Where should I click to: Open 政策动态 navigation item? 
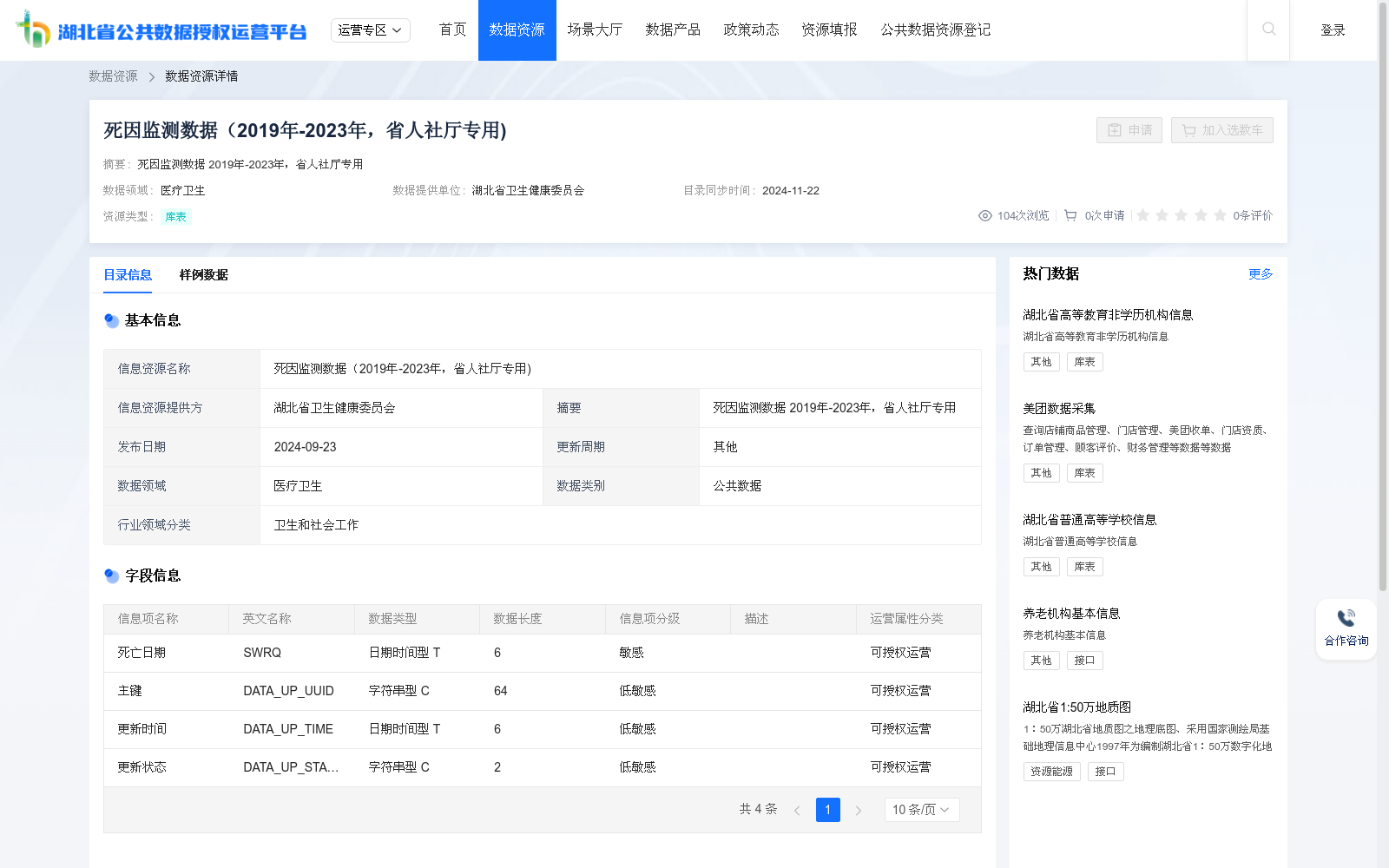(x=751, y=30)
